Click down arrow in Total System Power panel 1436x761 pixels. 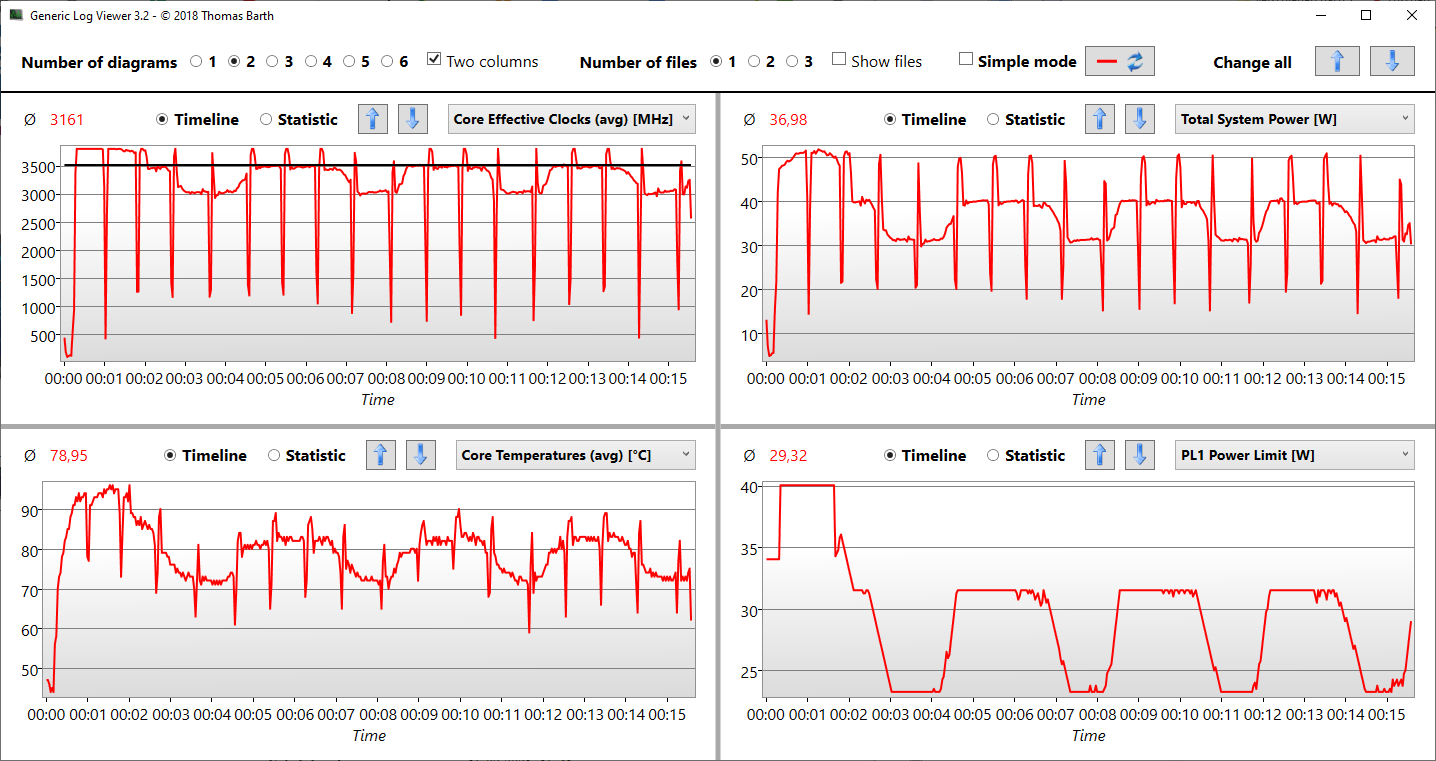point(1139,119)
